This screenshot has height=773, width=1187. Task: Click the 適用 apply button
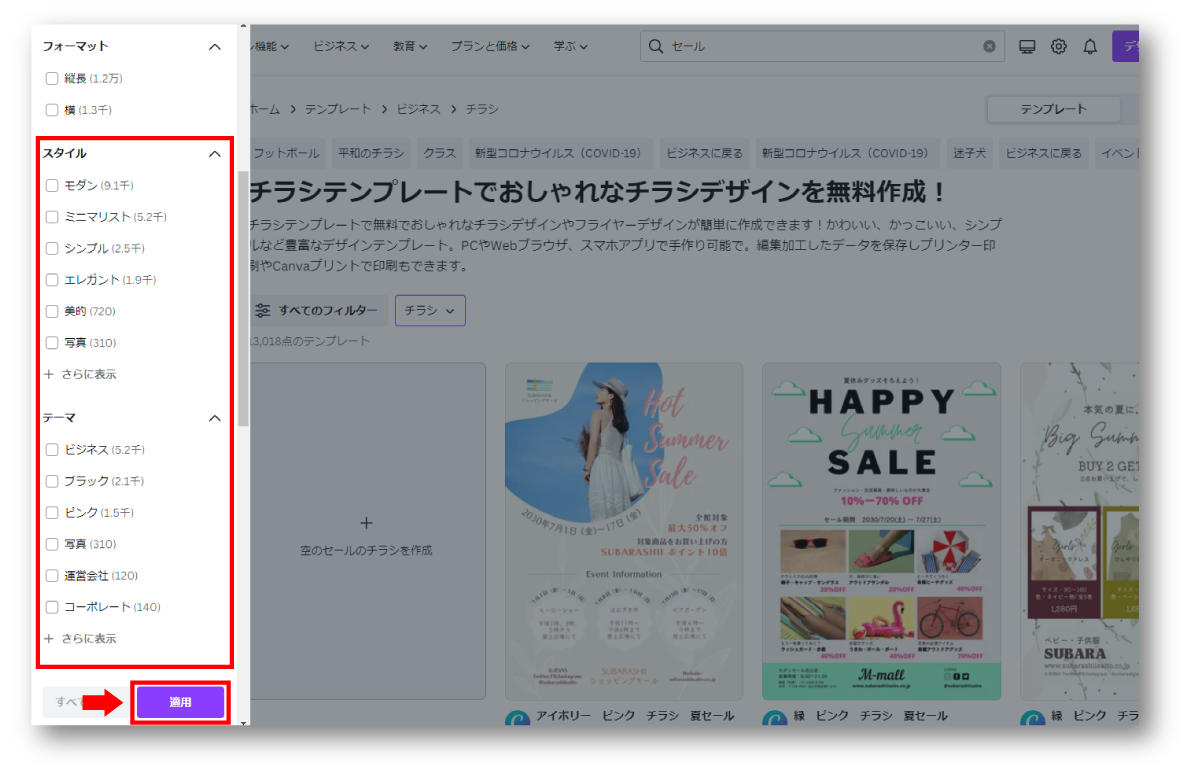180,703
